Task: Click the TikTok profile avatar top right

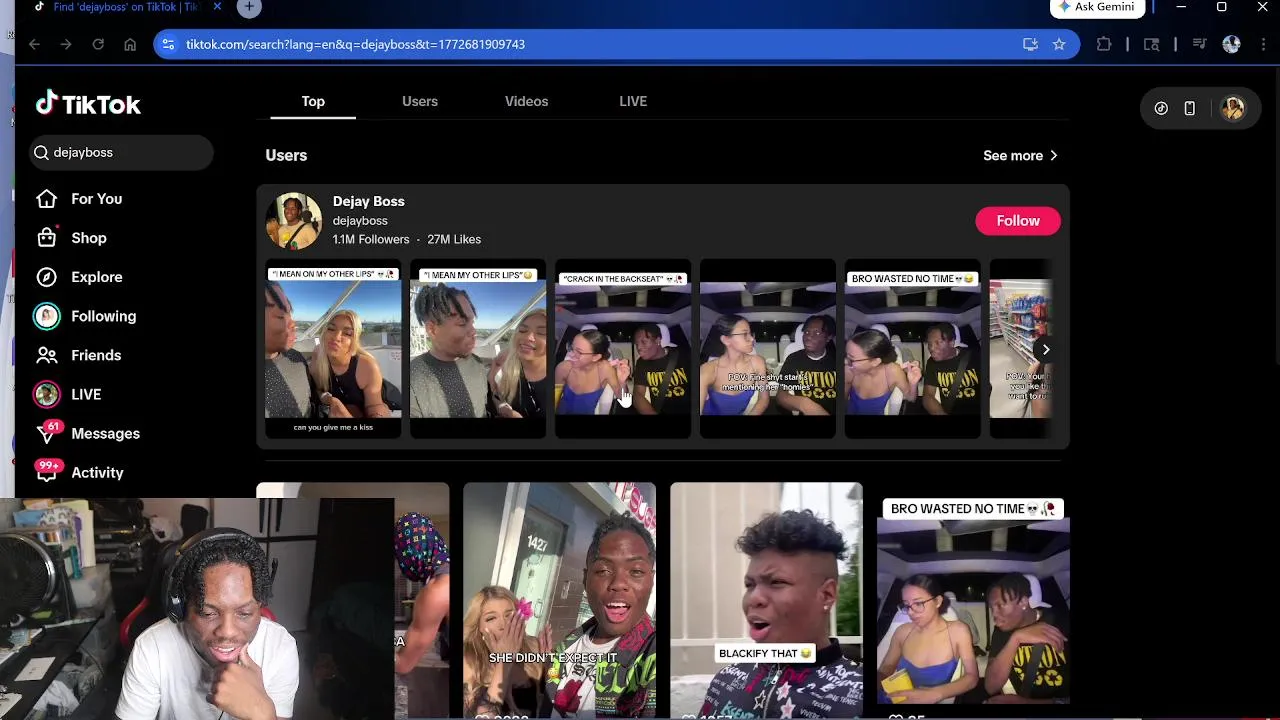Action: tap(1232, 108)
